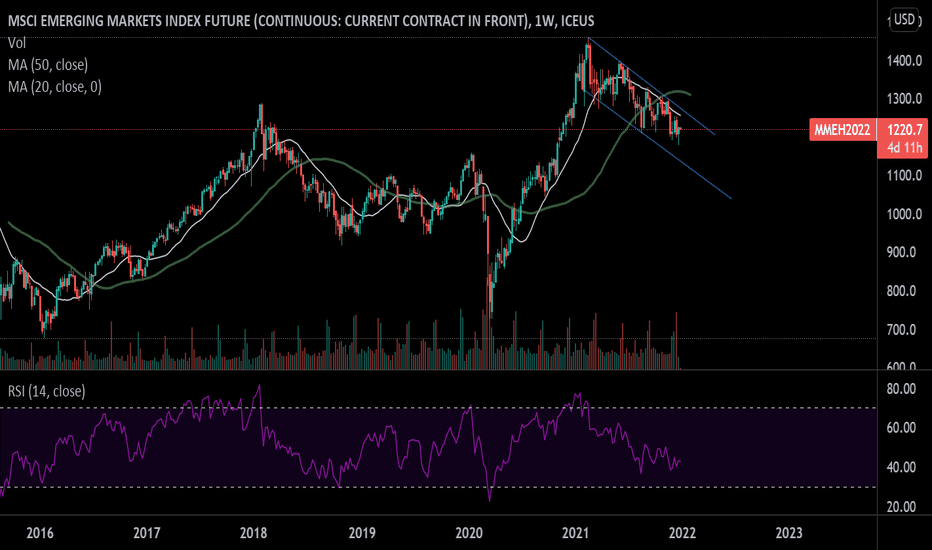Click the MMEH2022 contract label

(x=842, y=130)
